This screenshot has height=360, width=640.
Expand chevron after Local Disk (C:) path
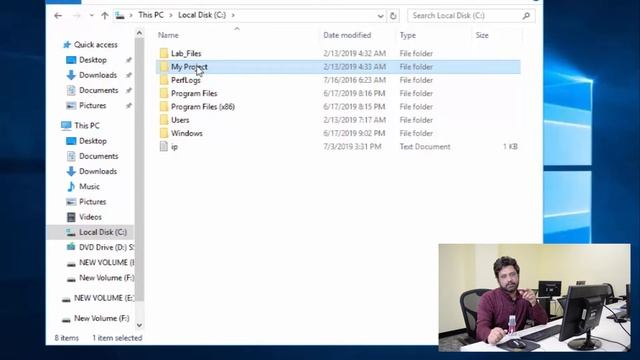pyautogui.click(x=233, y=16)
